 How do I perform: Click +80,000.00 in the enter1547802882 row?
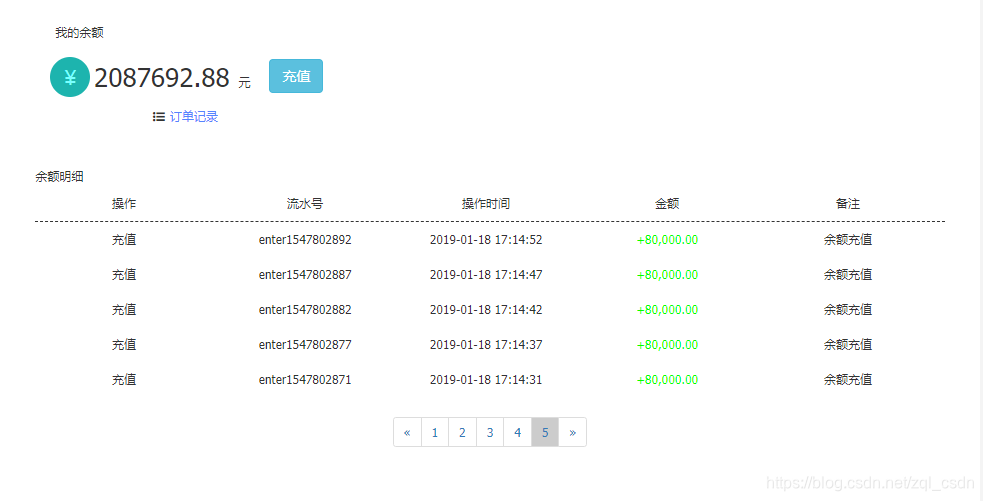[667, 310]
